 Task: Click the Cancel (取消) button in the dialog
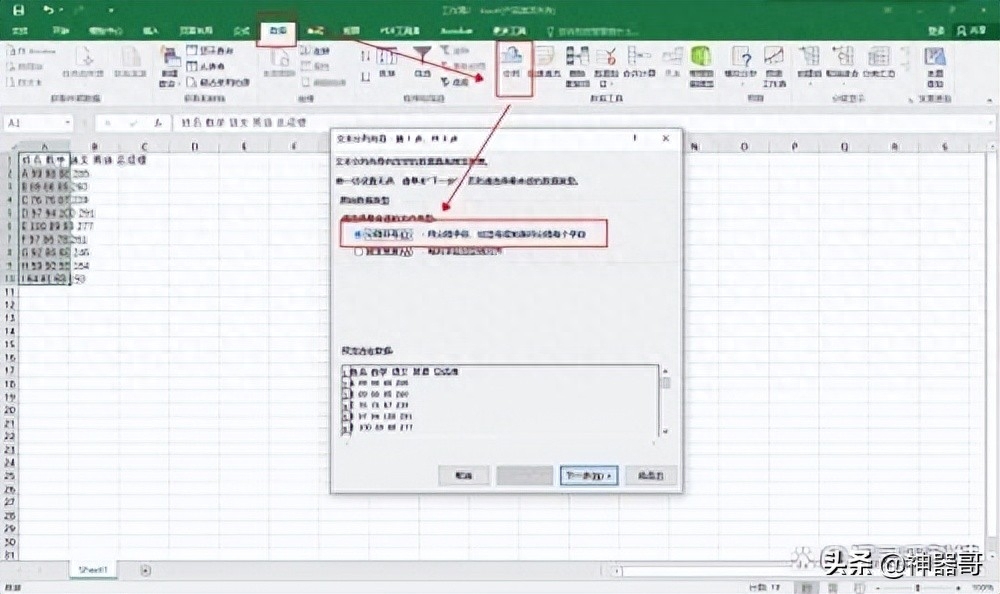[462, 475]
